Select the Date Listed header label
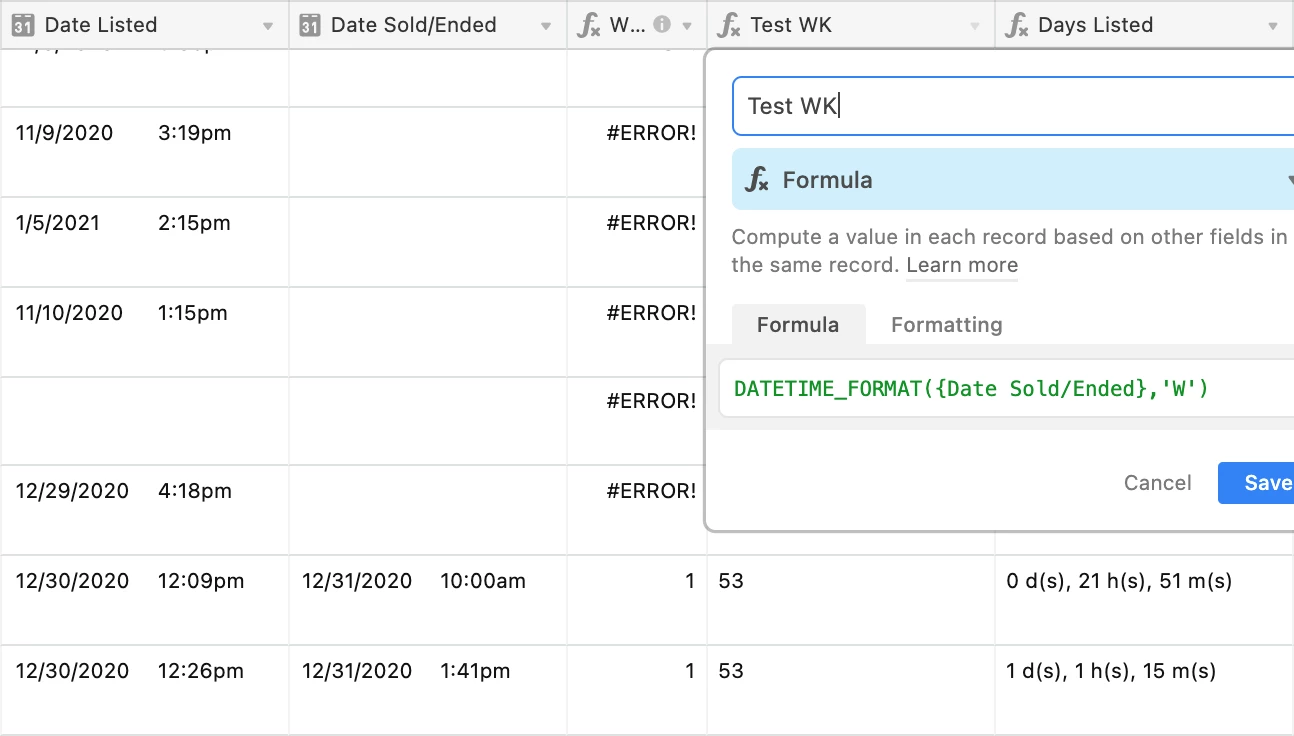This screenshot has height=736, width=1294. coord(101,25)
